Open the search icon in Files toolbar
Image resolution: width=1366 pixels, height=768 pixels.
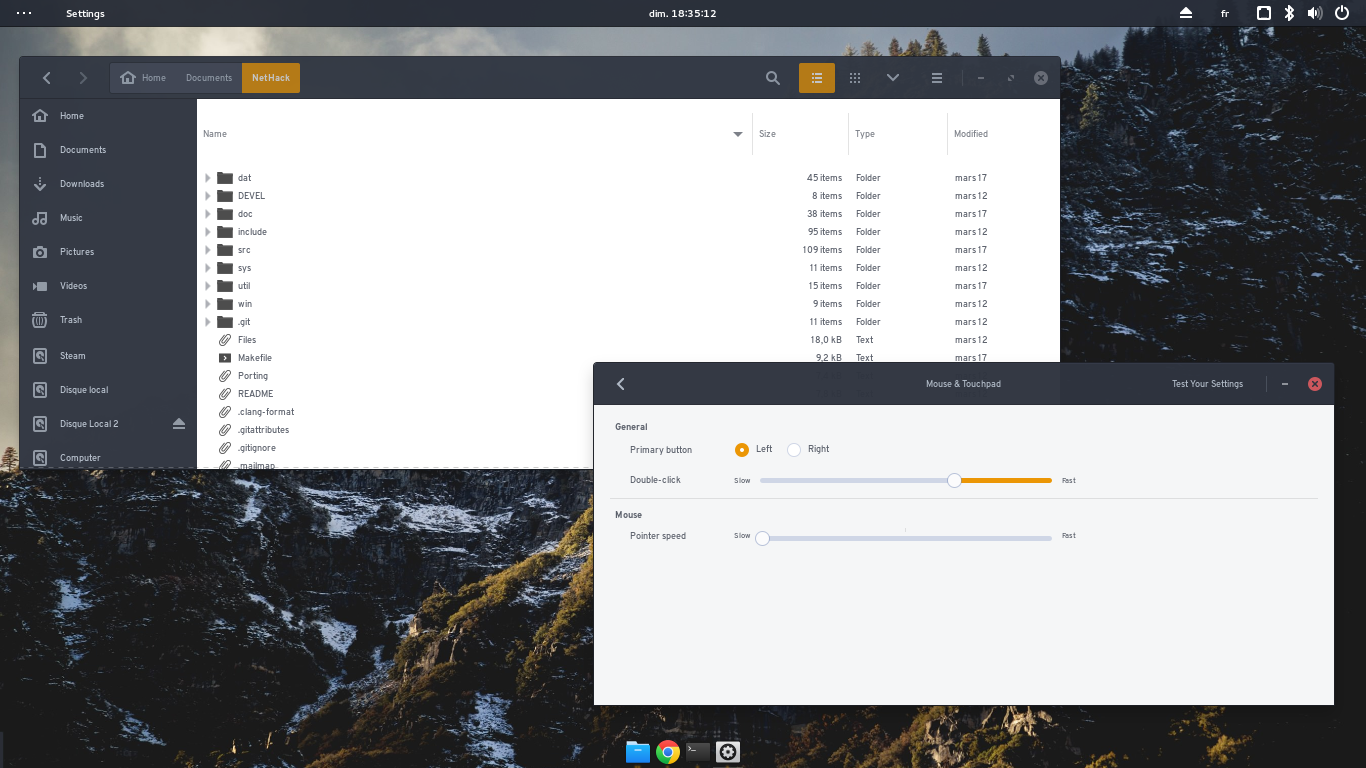point(772,77)
